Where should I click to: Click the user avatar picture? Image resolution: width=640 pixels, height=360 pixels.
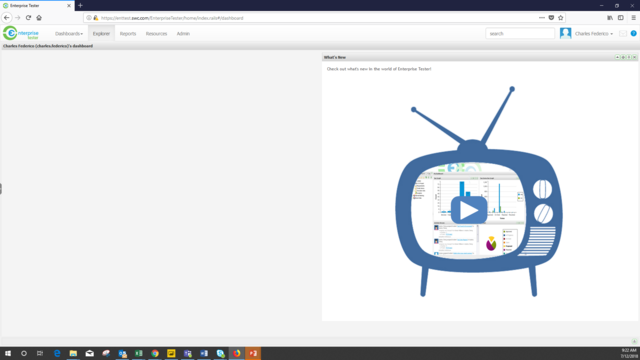[x=565, y=33]
